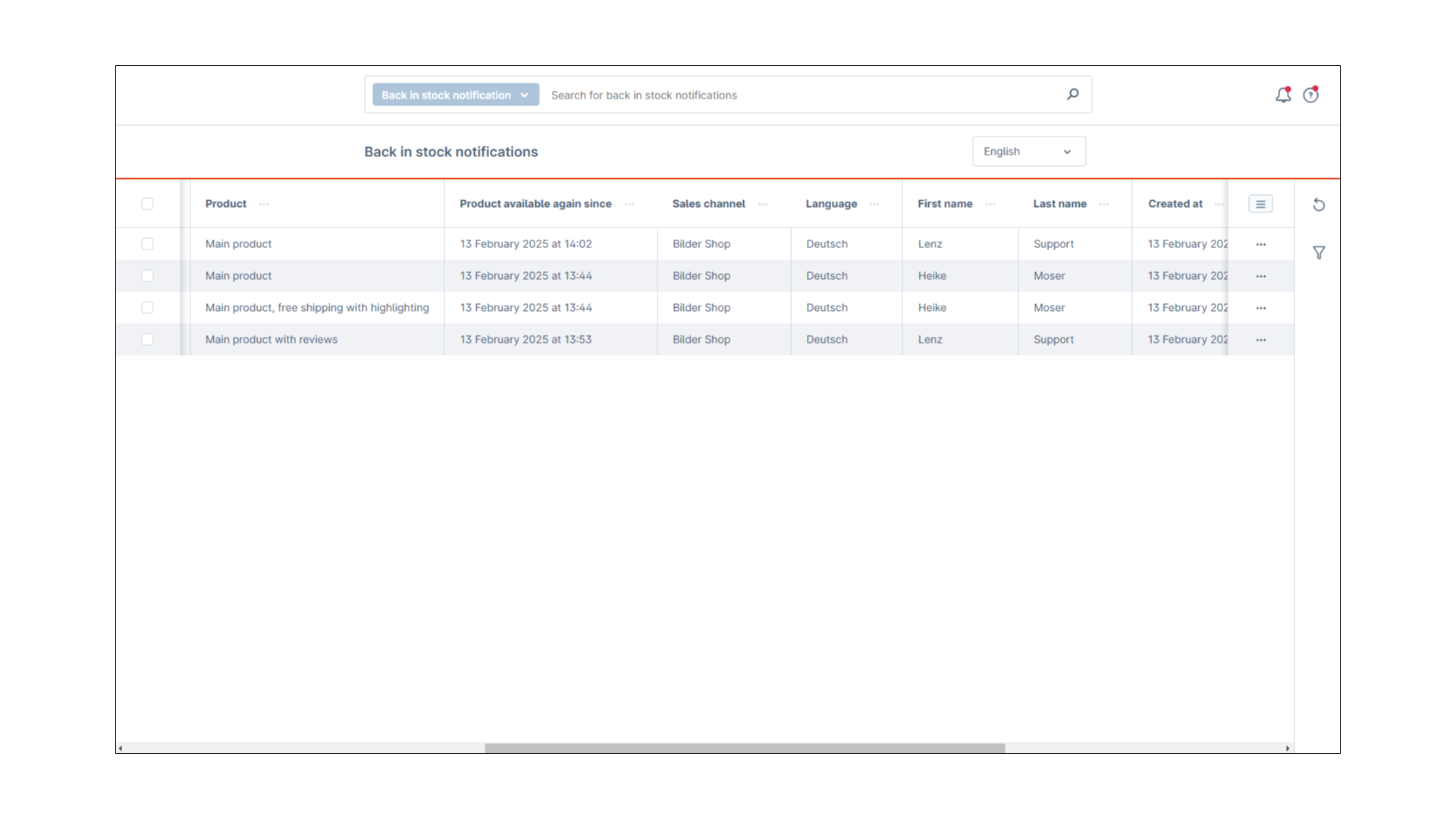The height and width of the screenshot is (819, 1456).
Task: Click the refresh/reset data icon
Action: tap(1319, 204)
